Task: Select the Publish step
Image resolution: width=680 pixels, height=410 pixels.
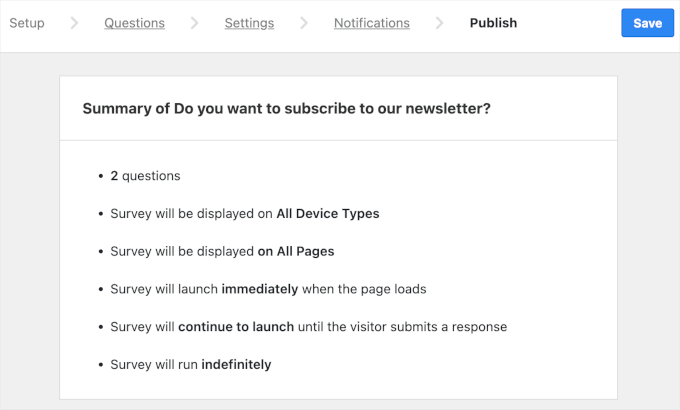Action: click(493, 23)
